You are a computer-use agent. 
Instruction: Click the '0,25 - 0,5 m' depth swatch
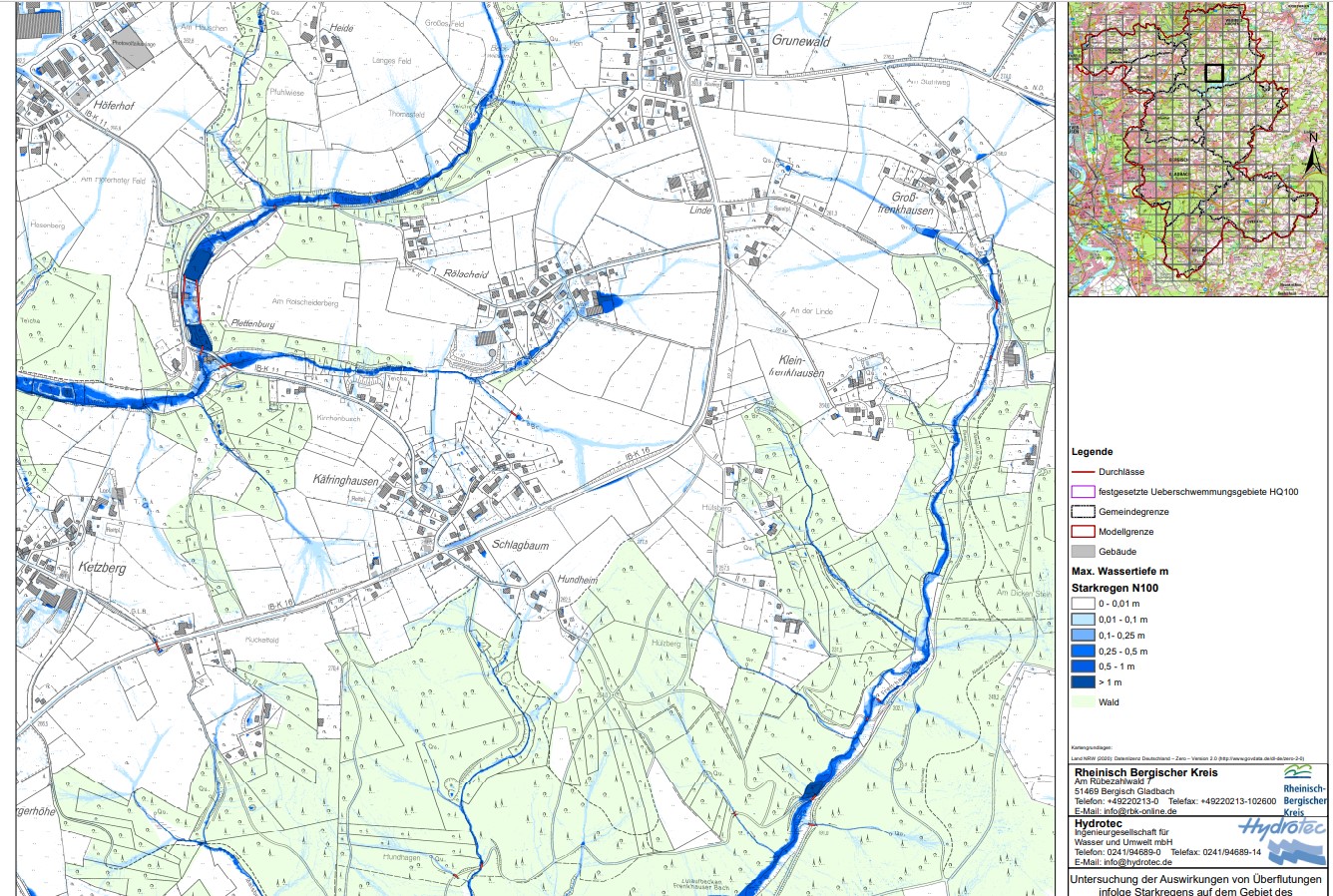(1082, 651)
